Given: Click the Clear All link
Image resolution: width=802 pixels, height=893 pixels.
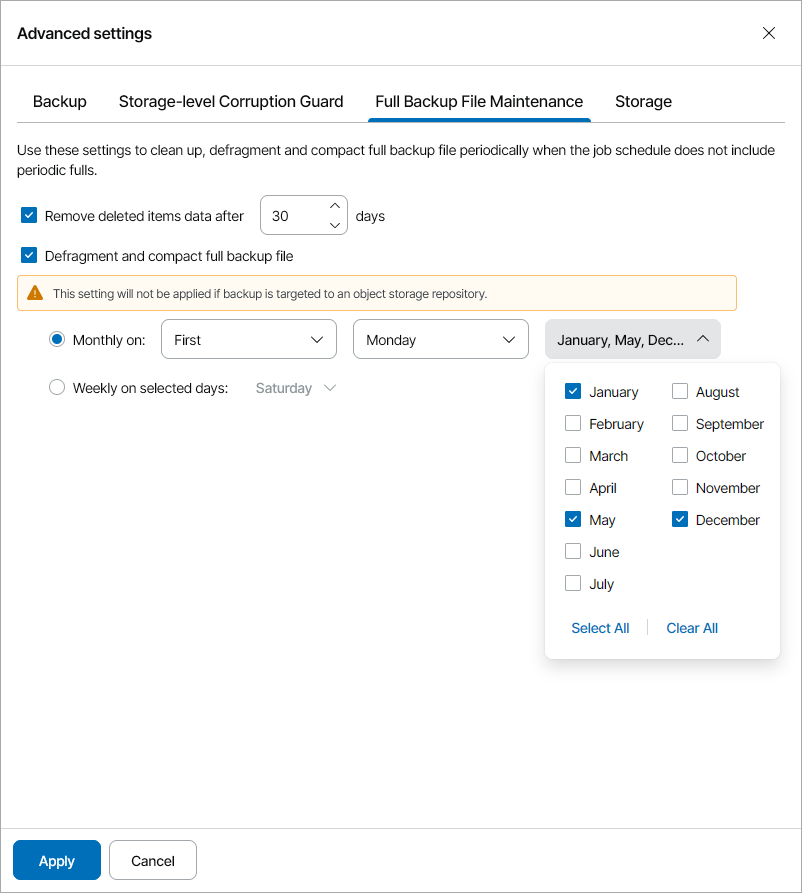Looking at the screenshot, I should [x=692, y=628].
